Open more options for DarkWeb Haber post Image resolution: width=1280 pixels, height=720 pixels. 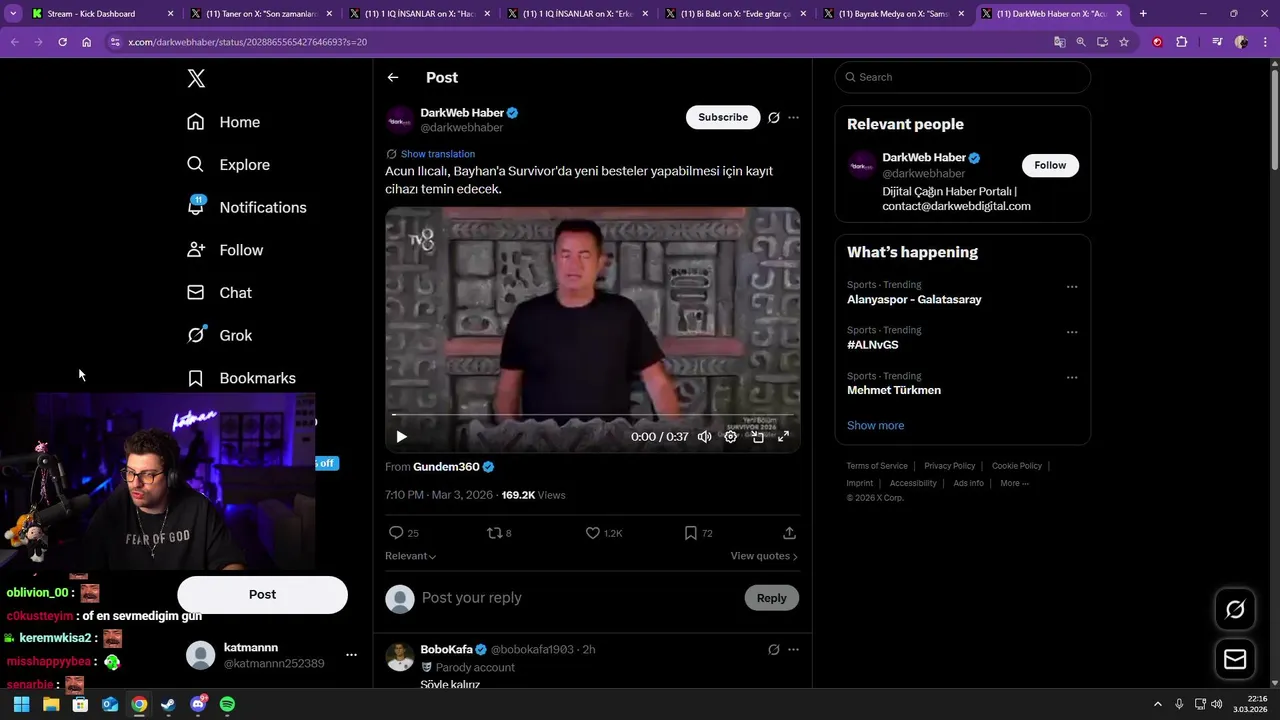(x=793, y=117)
